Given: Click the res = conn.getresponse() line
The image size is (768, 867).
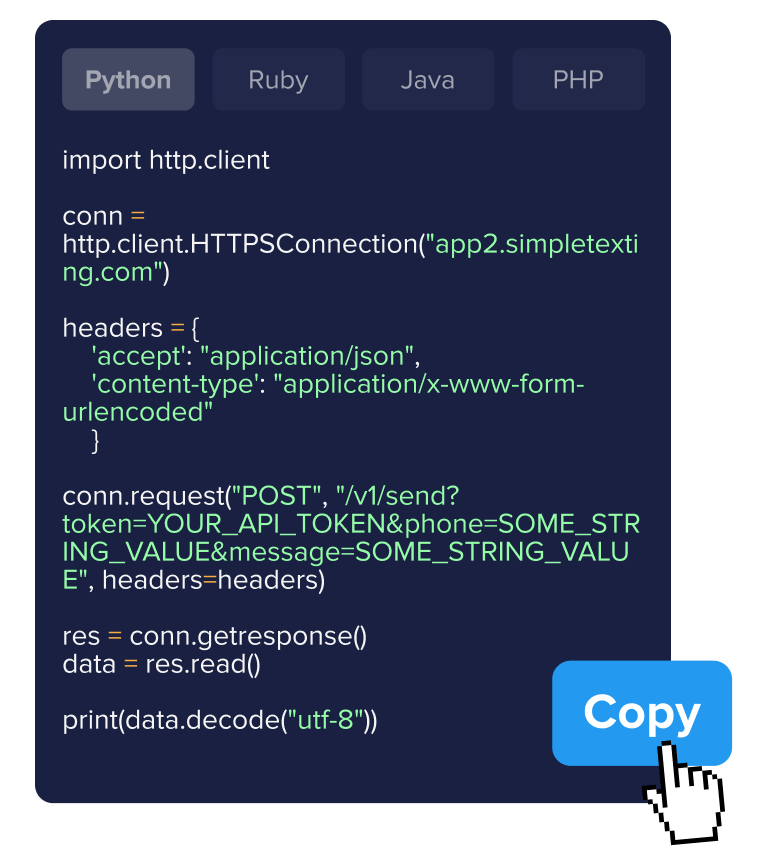Looking at the screenshot, I should [215, 635].
